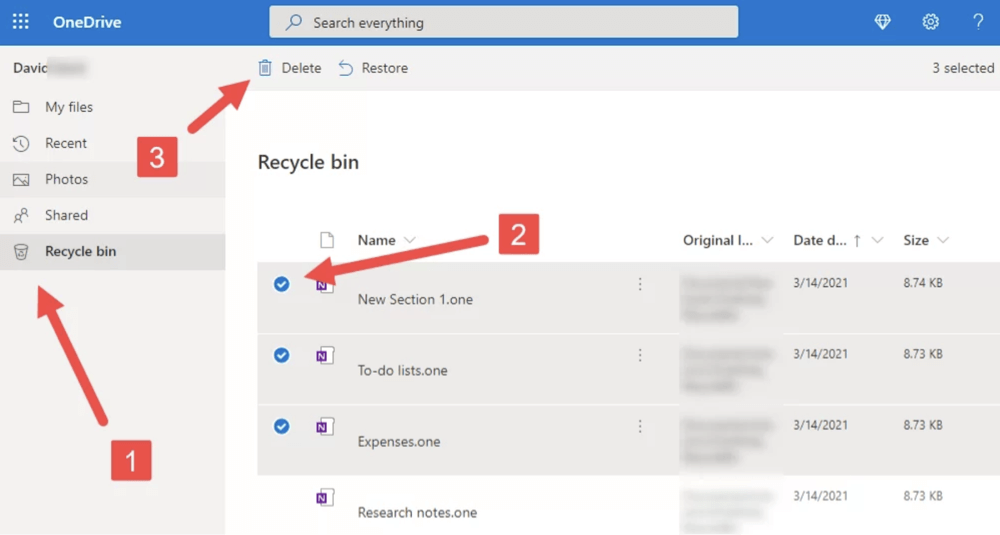Open the app launcher grid

pos(20,22)
